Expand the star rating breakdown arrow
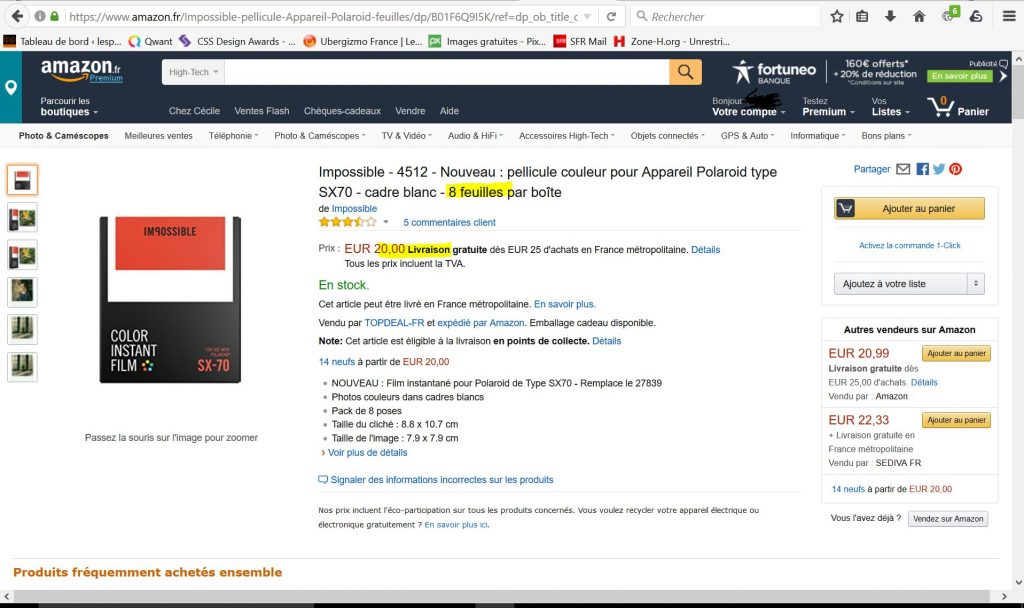Viewport: 1024px width, 608px height. [386, 222]
